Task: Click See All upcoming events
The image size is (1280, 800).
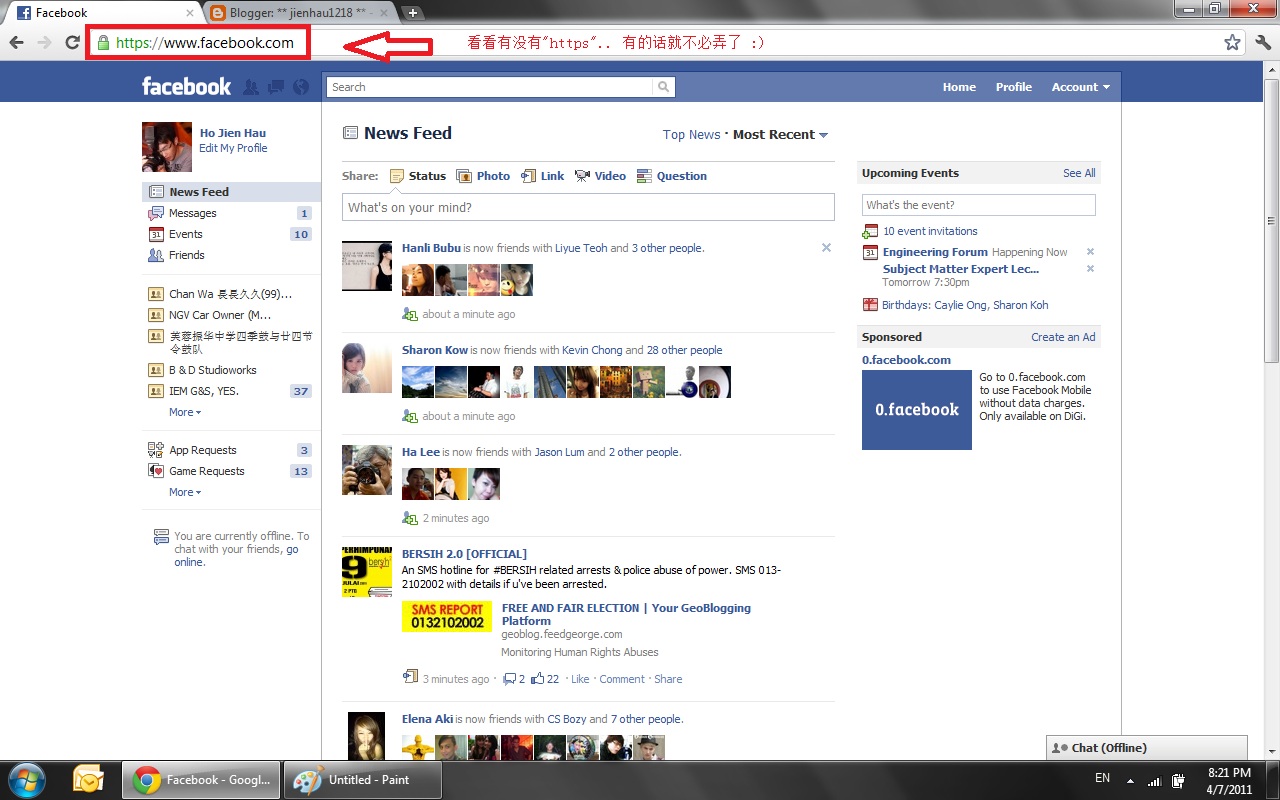Action: [x=1079, y=173]
